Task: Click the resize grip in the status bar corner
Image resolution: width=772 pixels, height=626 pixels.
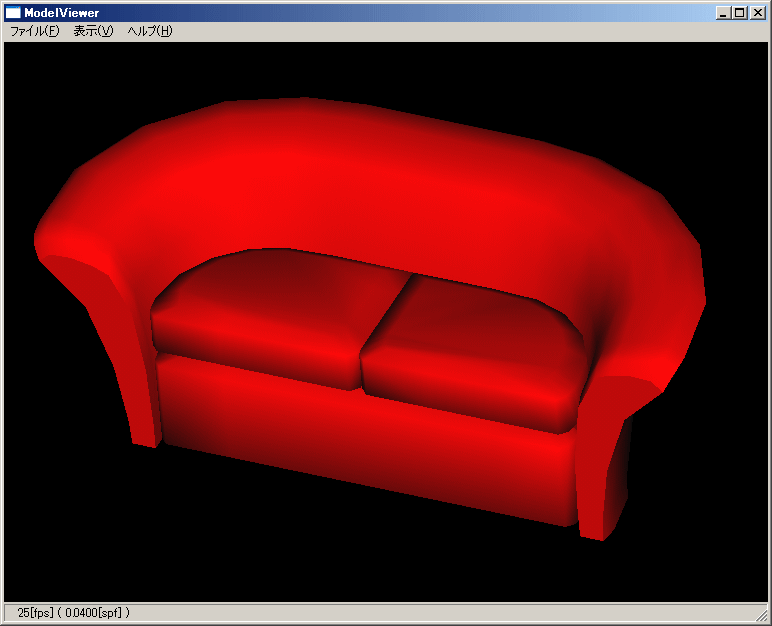Action: pyautogui.click(x=762, y=615)
